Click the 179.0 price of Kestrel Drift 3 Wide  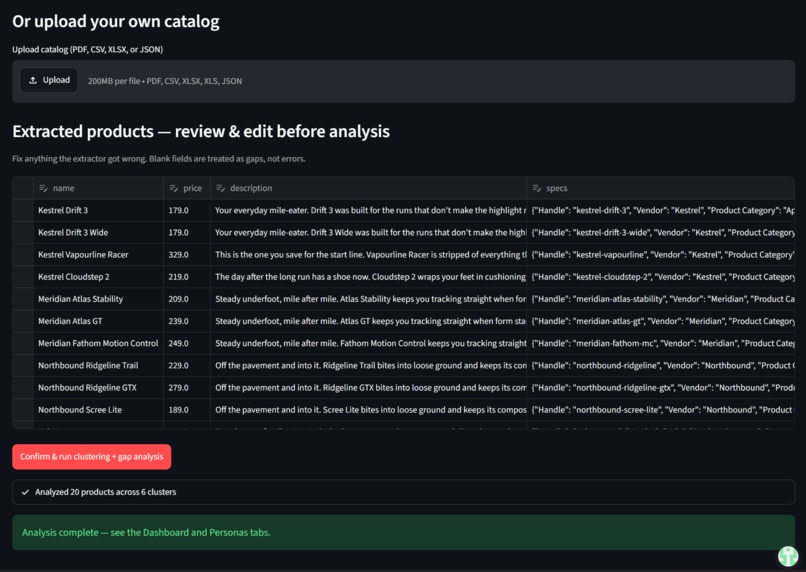tap(187, 232)
